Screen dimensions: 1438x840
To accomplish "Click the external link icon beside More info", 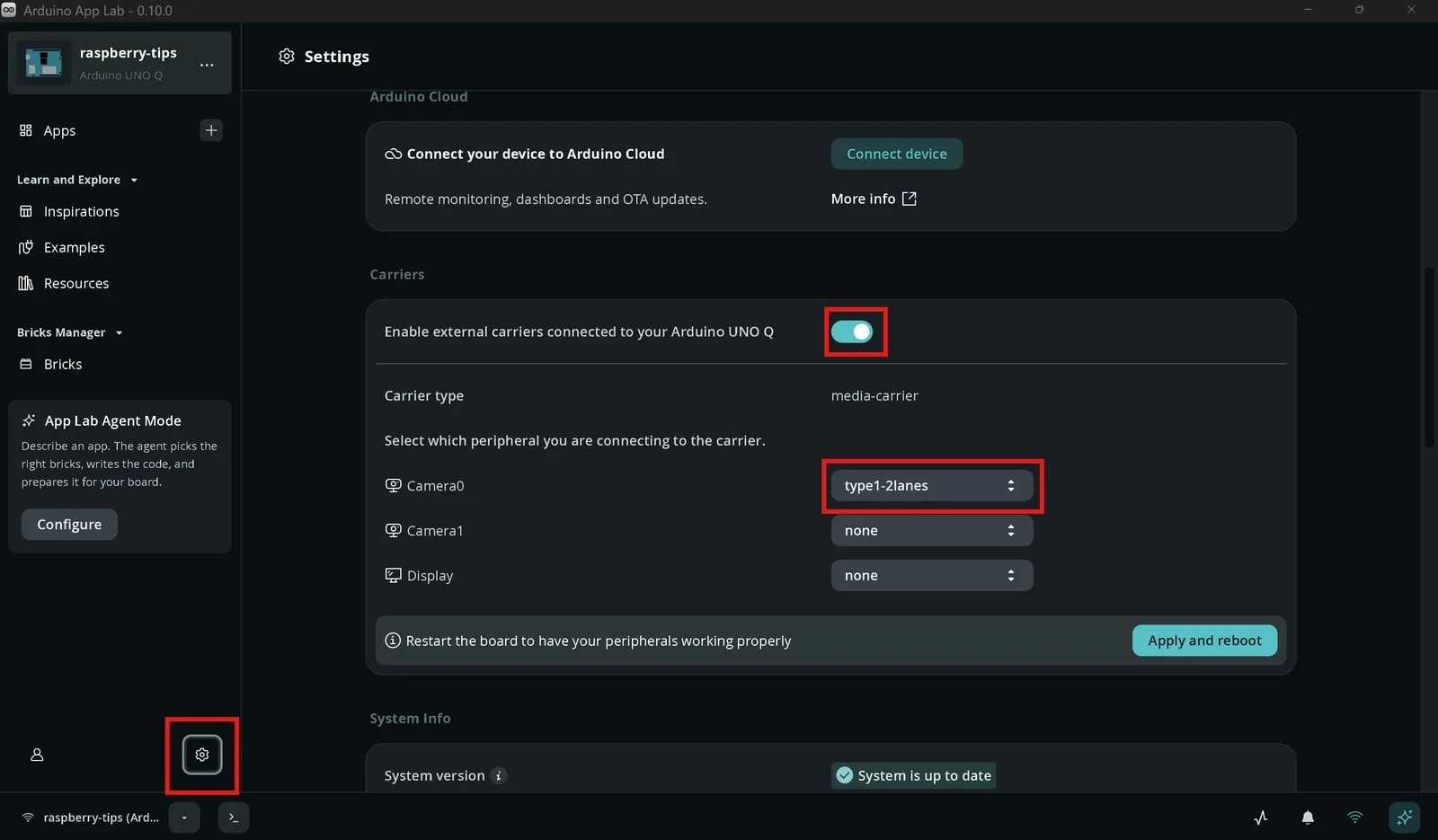I will (910, 199).
